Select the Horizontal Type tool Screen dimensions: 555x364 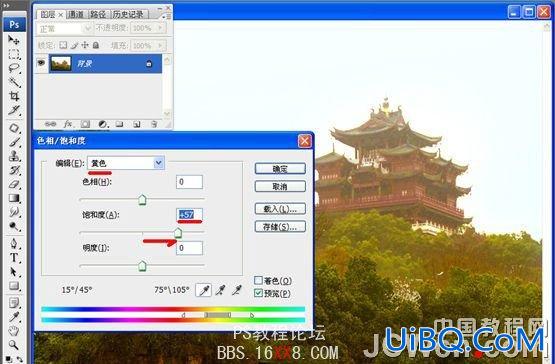(14, 257)
